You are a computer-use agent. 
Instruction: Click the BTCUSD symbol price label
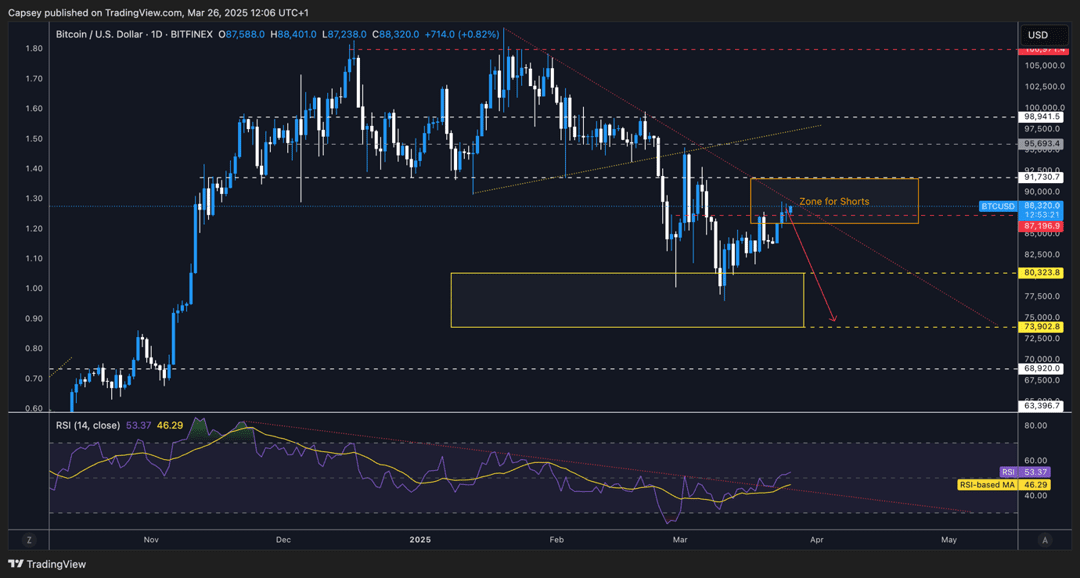click(998, 206)
